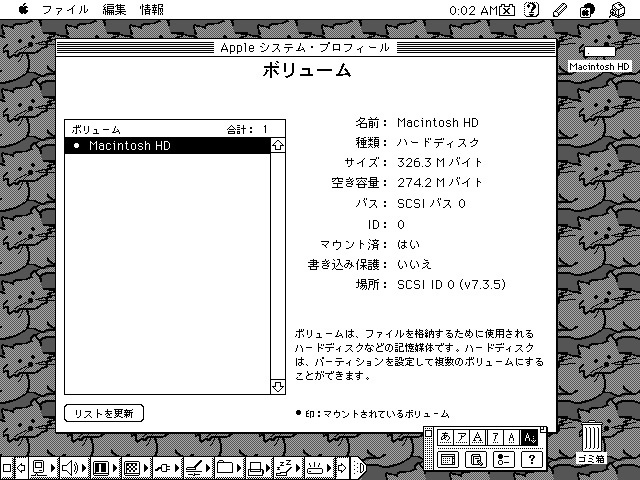Open the printer selector control strip module
This screenshot has width=640, height=480.
tap(256, 468)
